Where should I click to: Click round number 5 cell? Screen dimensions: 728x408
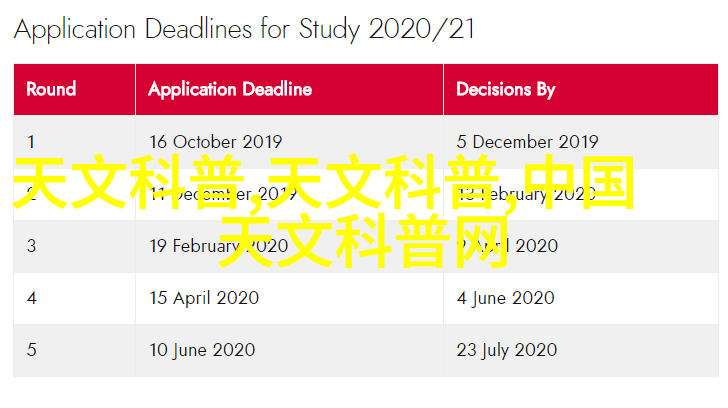coord(74,350)
